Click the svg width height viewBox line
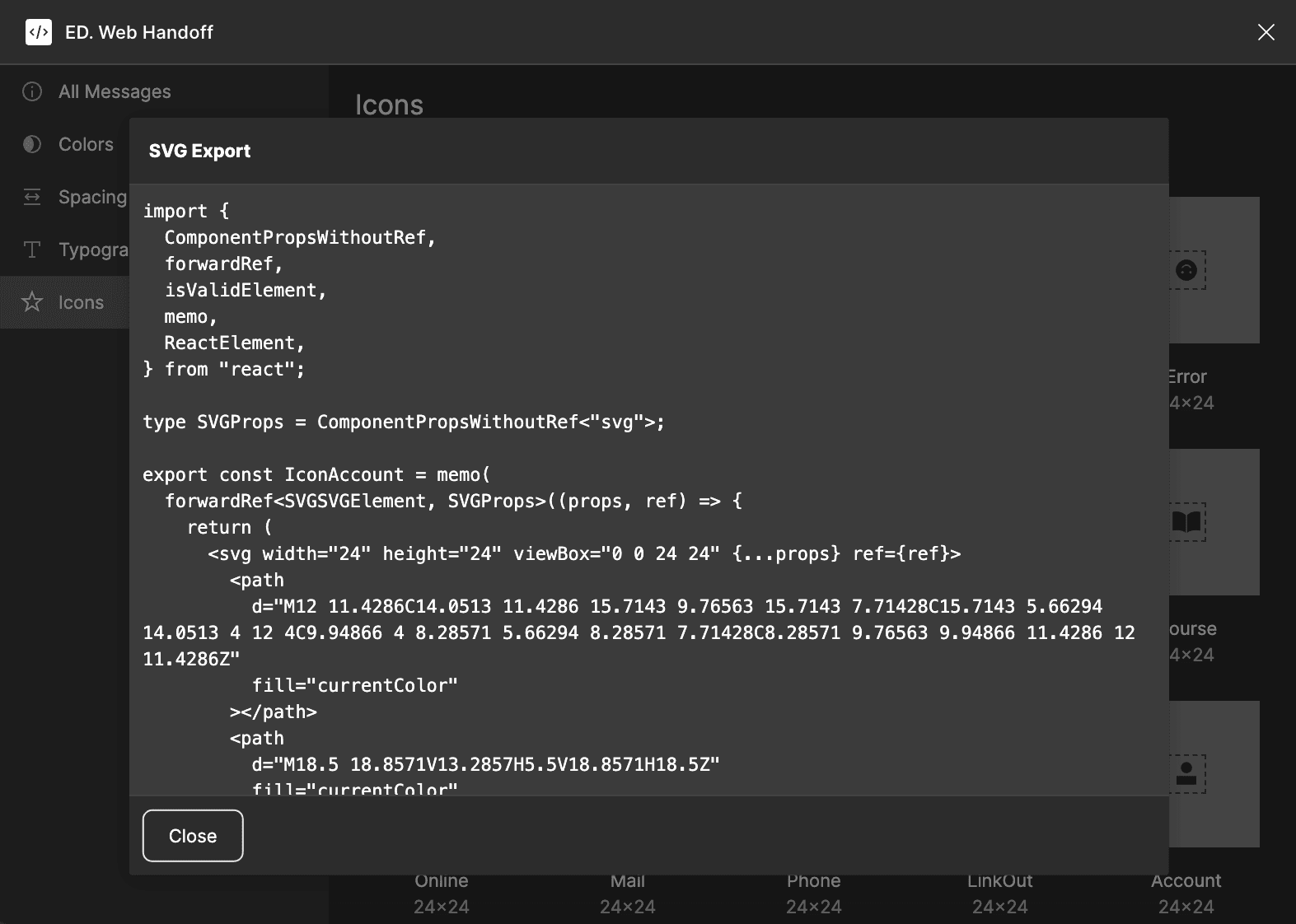Screen dimensions: 1296x924 (x=584, y=554)
